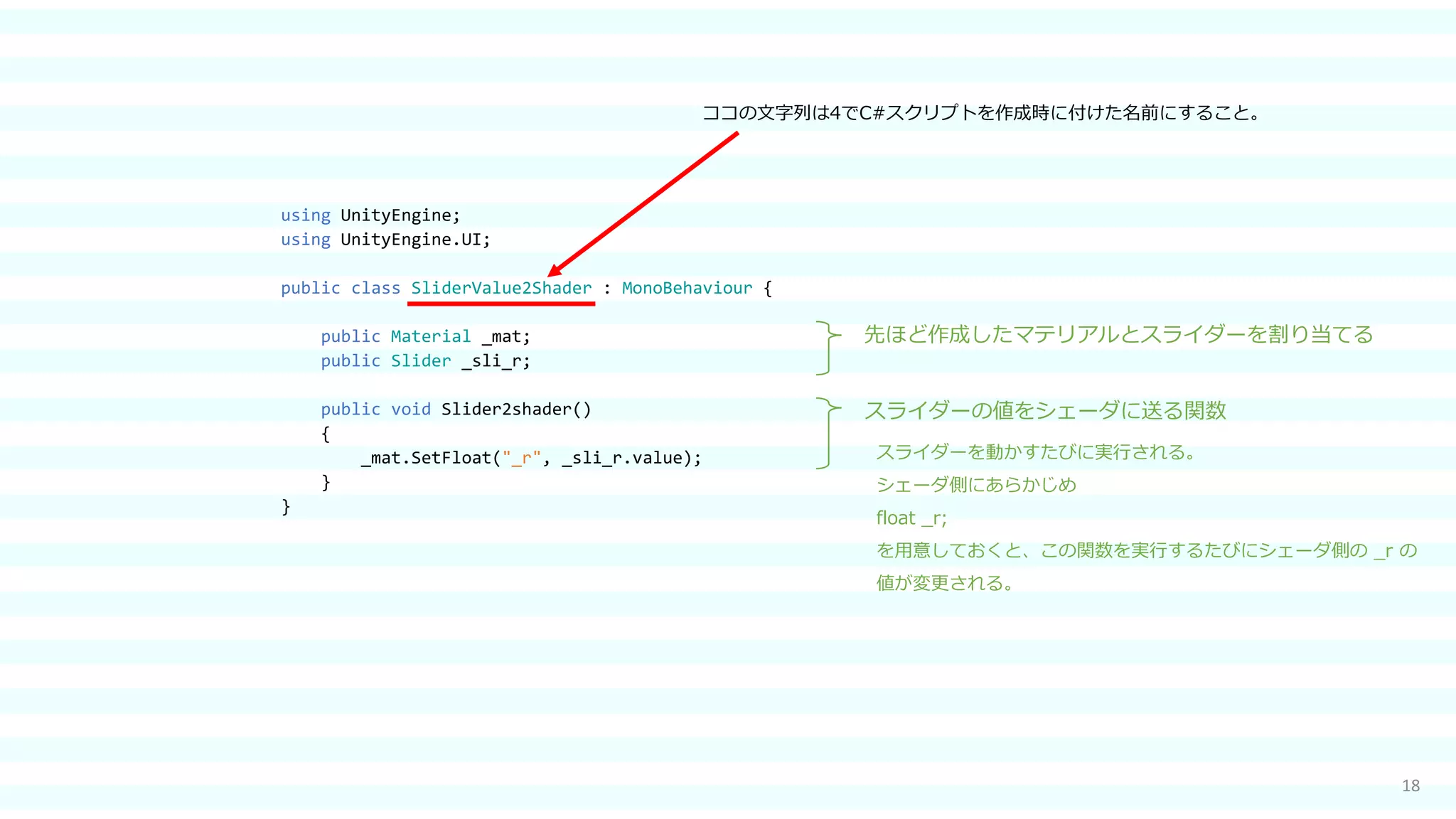
Task: Click the MonoBehaviour base class text
Action: (x=687, y=288)
